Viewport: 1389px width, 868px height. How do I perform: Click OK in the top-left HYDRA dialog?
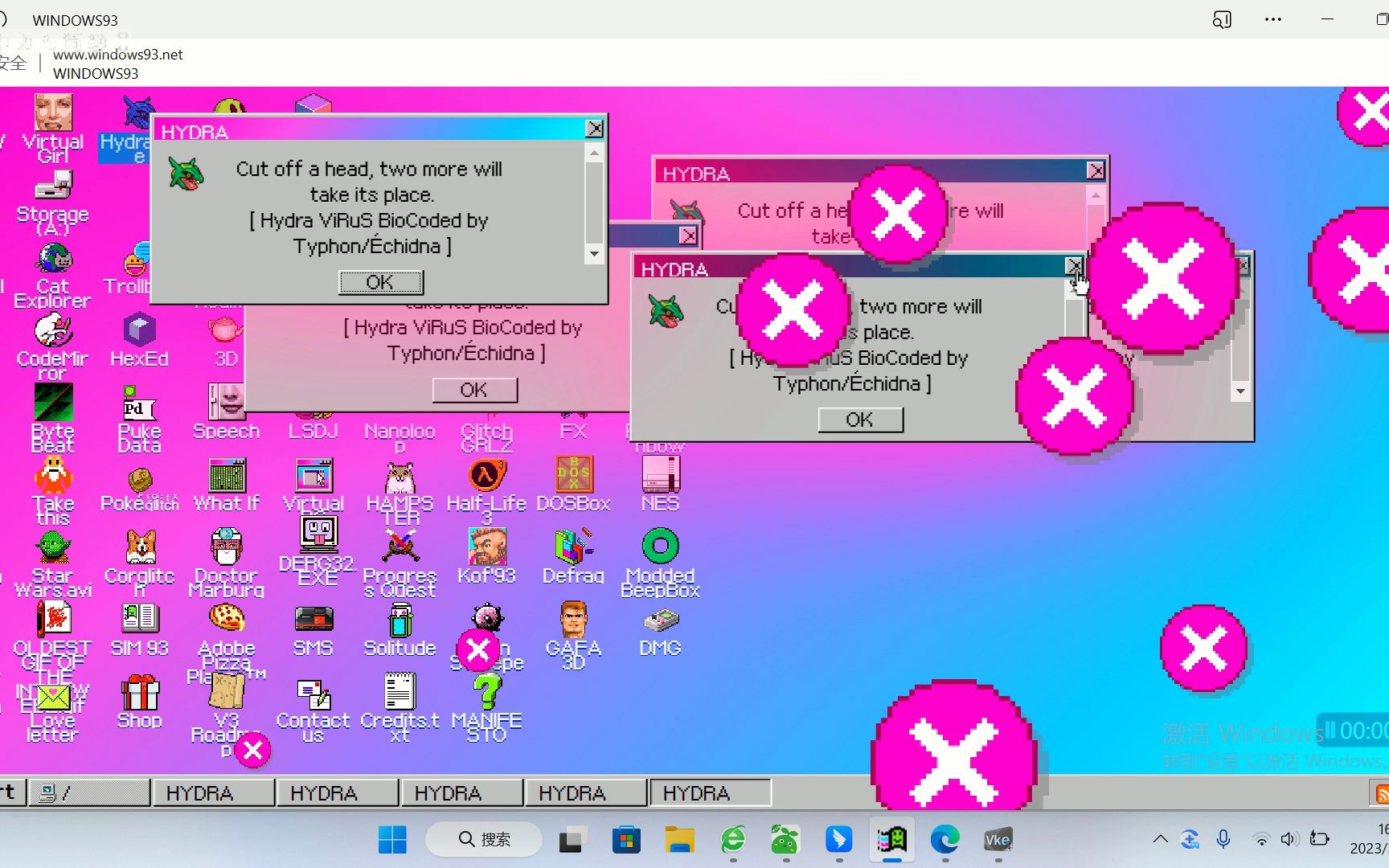coord(381,282)
